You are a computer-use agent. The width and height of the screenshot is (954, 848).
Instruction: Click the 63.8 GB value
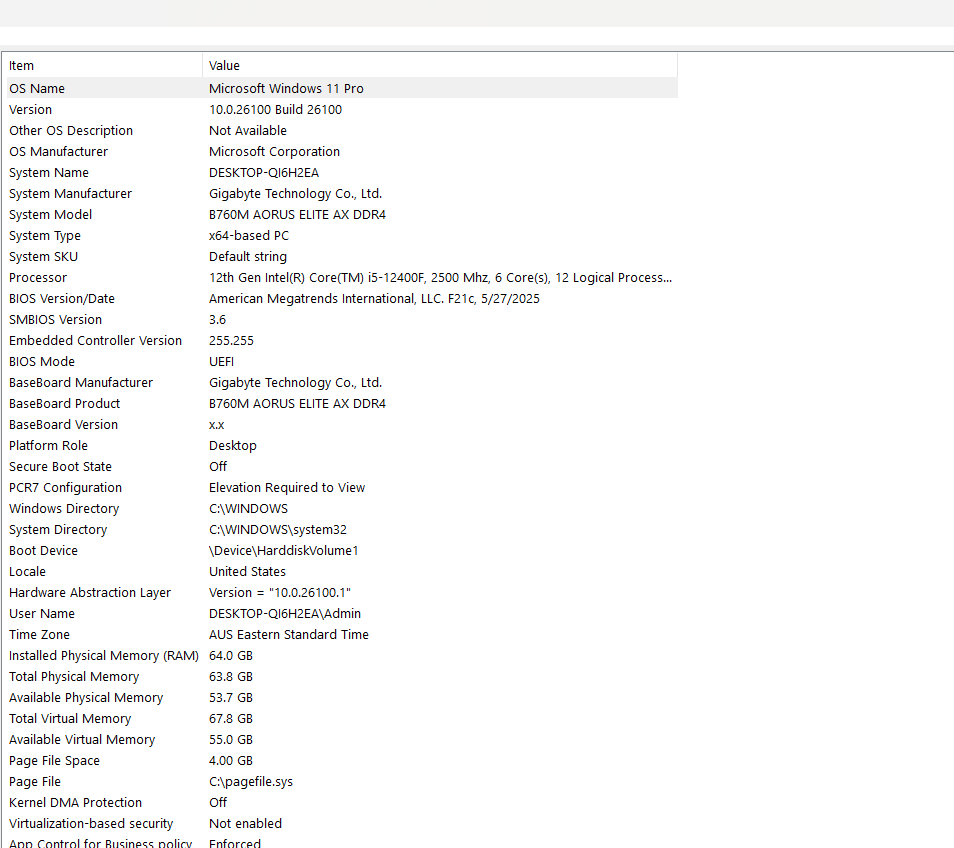click(x=231, y=676)
